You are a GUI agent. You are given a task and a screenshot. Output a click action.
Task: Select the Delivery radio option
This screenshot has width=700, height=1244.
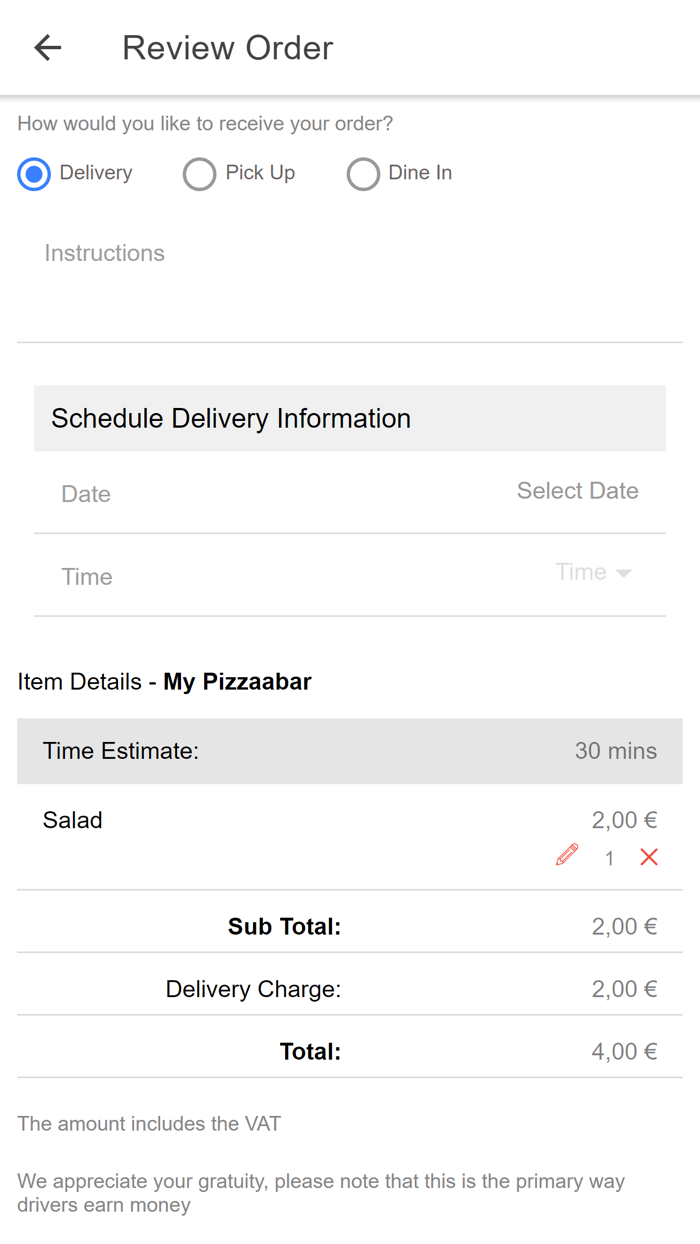click(x=33, y=174)
